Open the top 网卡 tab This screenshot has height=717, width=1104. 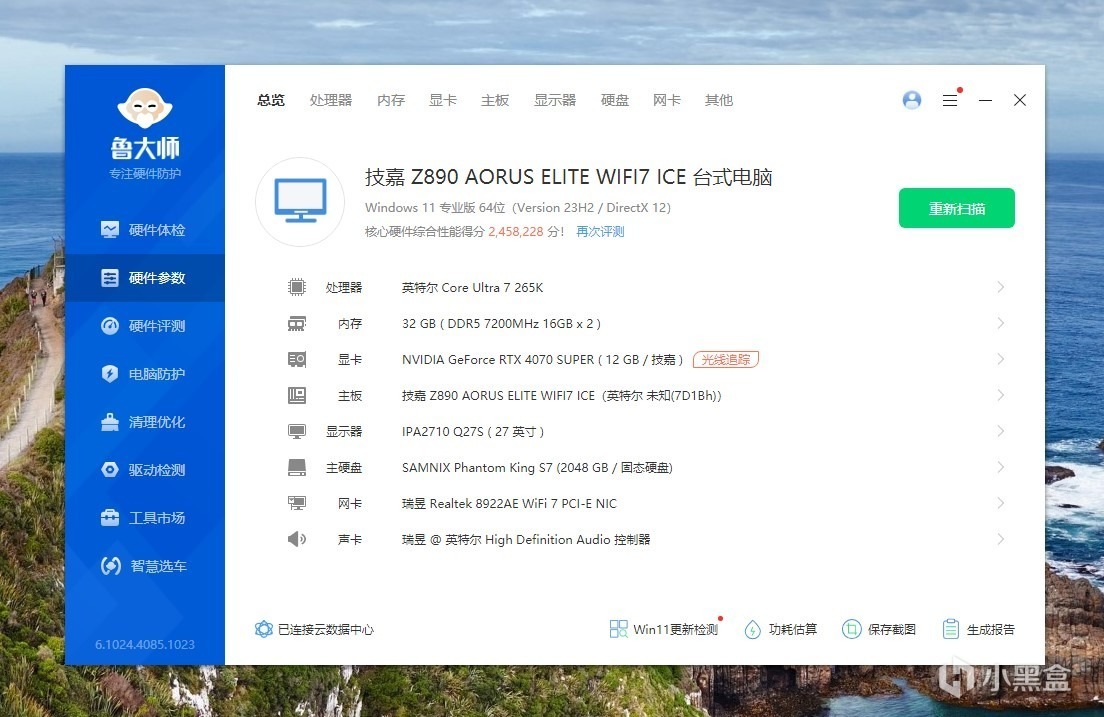(667, 100)
